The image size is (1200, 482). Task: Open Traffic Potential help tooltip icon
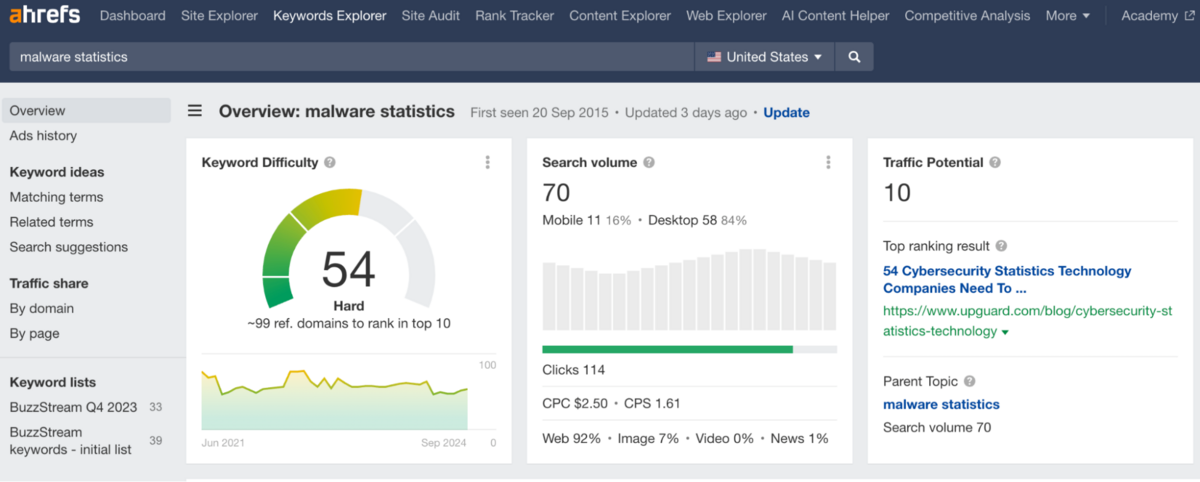coord(995,162)
